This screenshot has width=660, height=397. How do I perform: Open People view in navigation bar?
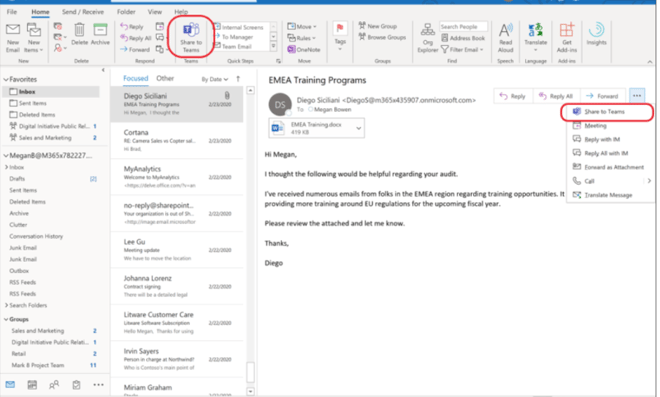click(54, 384)
